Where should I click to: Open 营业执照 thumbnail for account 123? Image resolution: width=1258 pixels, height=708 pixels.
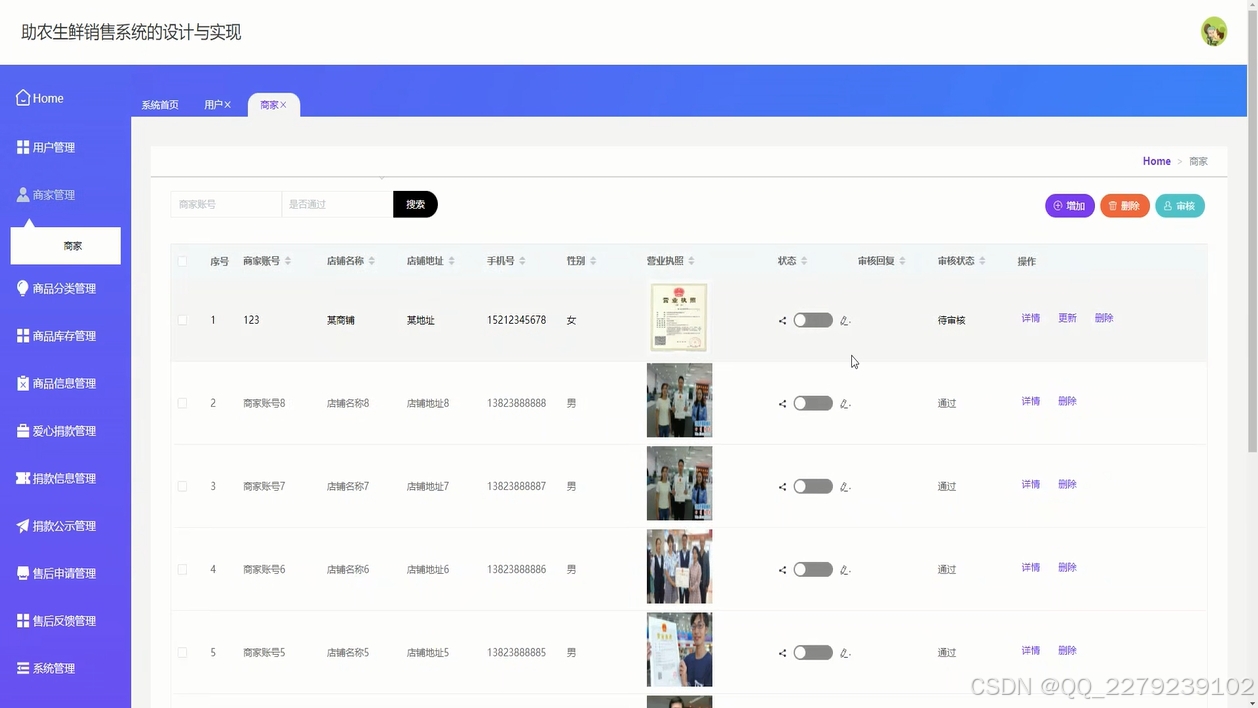pos(679,318)
